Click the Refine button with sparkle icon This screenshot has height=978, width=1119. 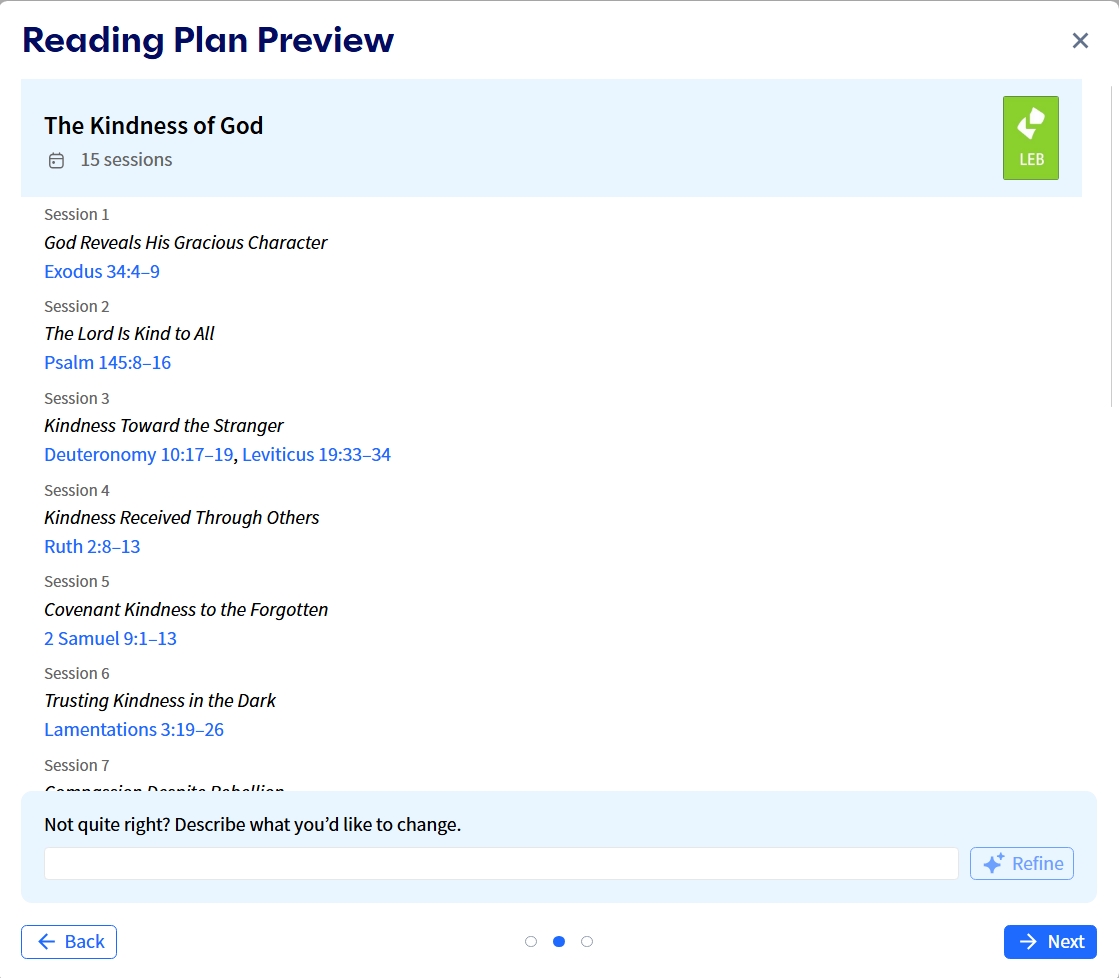(1021, 864)
